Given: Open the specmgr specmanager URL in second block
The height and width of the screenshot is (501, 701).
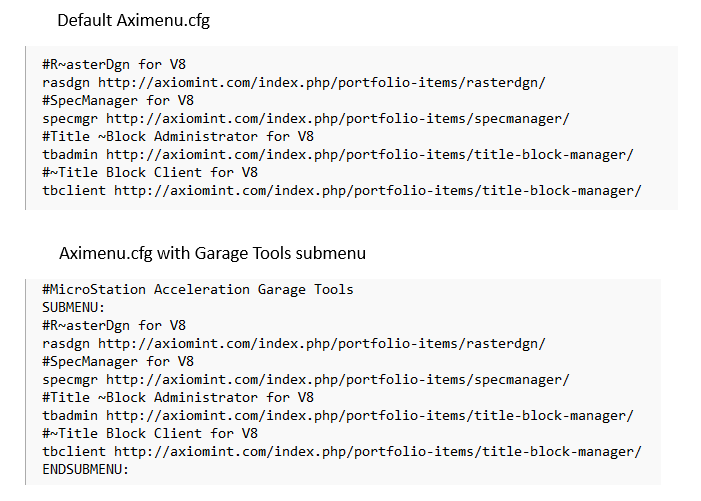Looking at the screenshot, I should point(338,380).
